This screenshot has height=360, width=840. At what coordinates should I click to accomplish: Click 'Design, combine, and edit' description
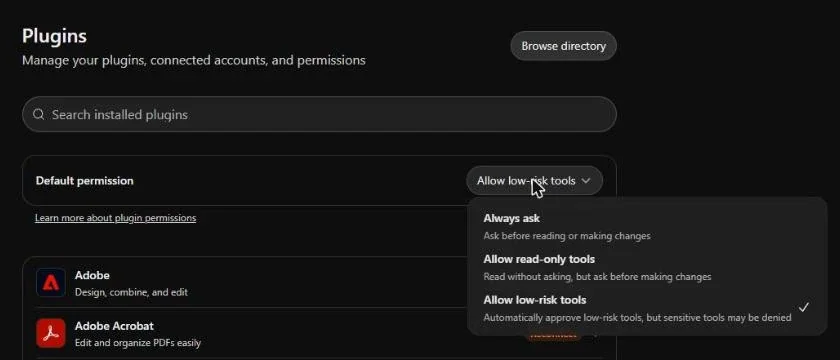(x=131, y=292)
